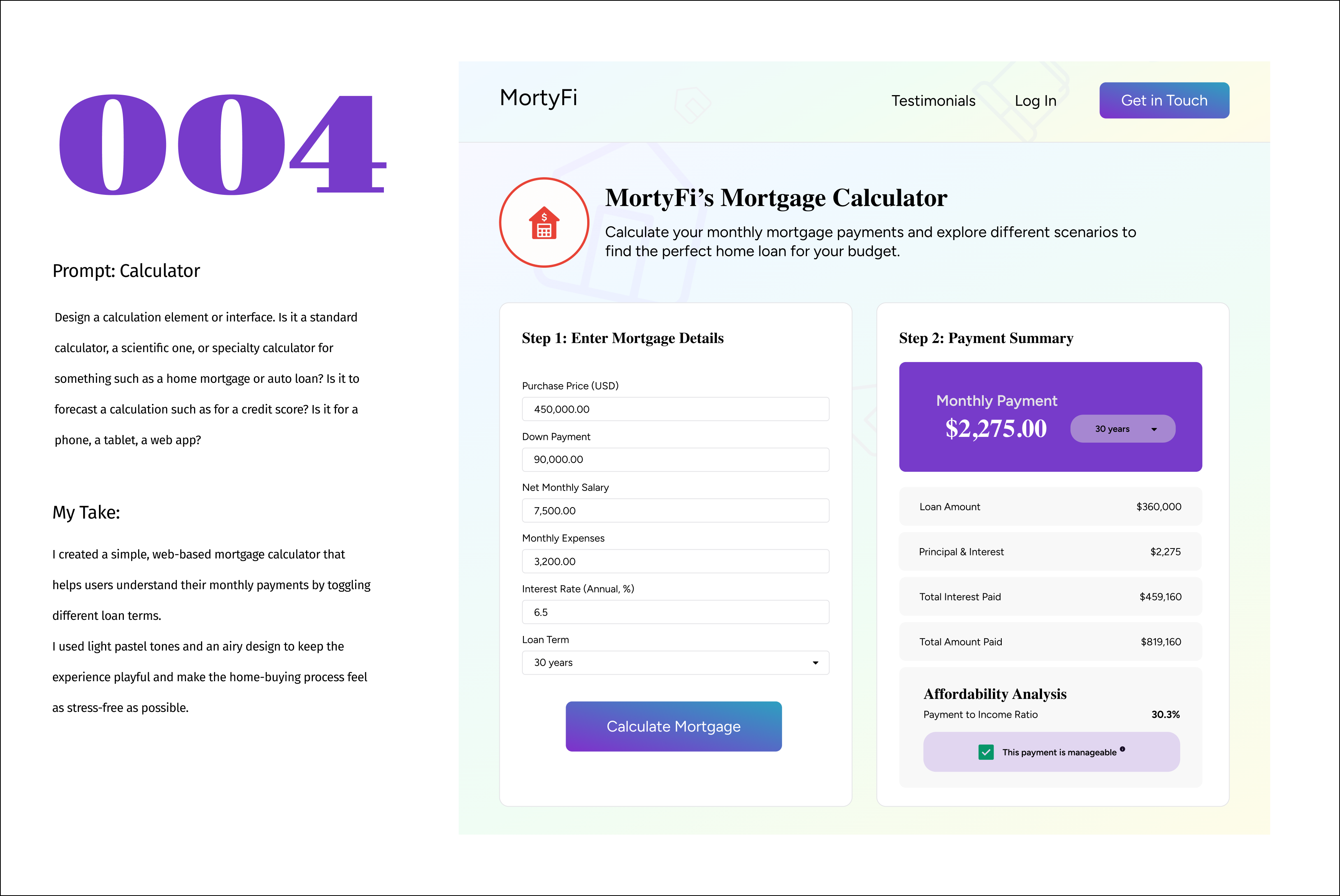Select the Net Monthly Salary field
This screenshot has height=896, width=1340.
click(x=675, y=510)
